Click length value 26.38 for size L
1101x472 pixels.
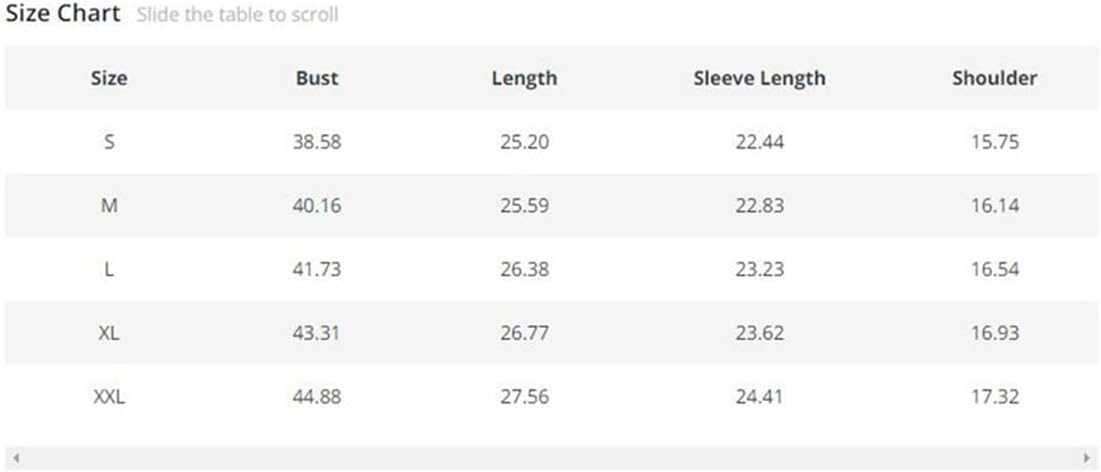tap(524, 269)
